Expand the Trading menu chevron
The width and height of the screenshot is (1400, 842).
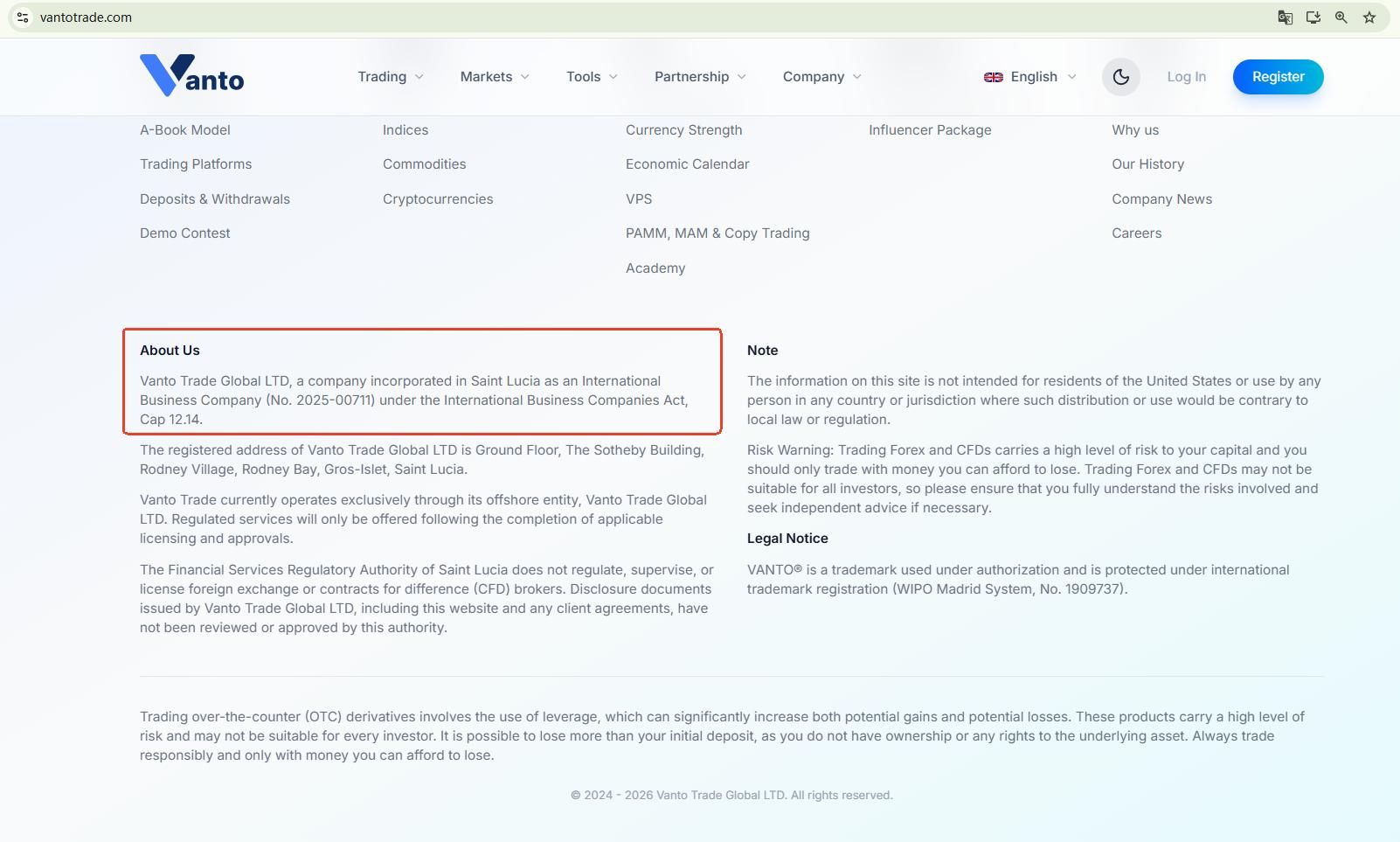[x=419, y=77]
